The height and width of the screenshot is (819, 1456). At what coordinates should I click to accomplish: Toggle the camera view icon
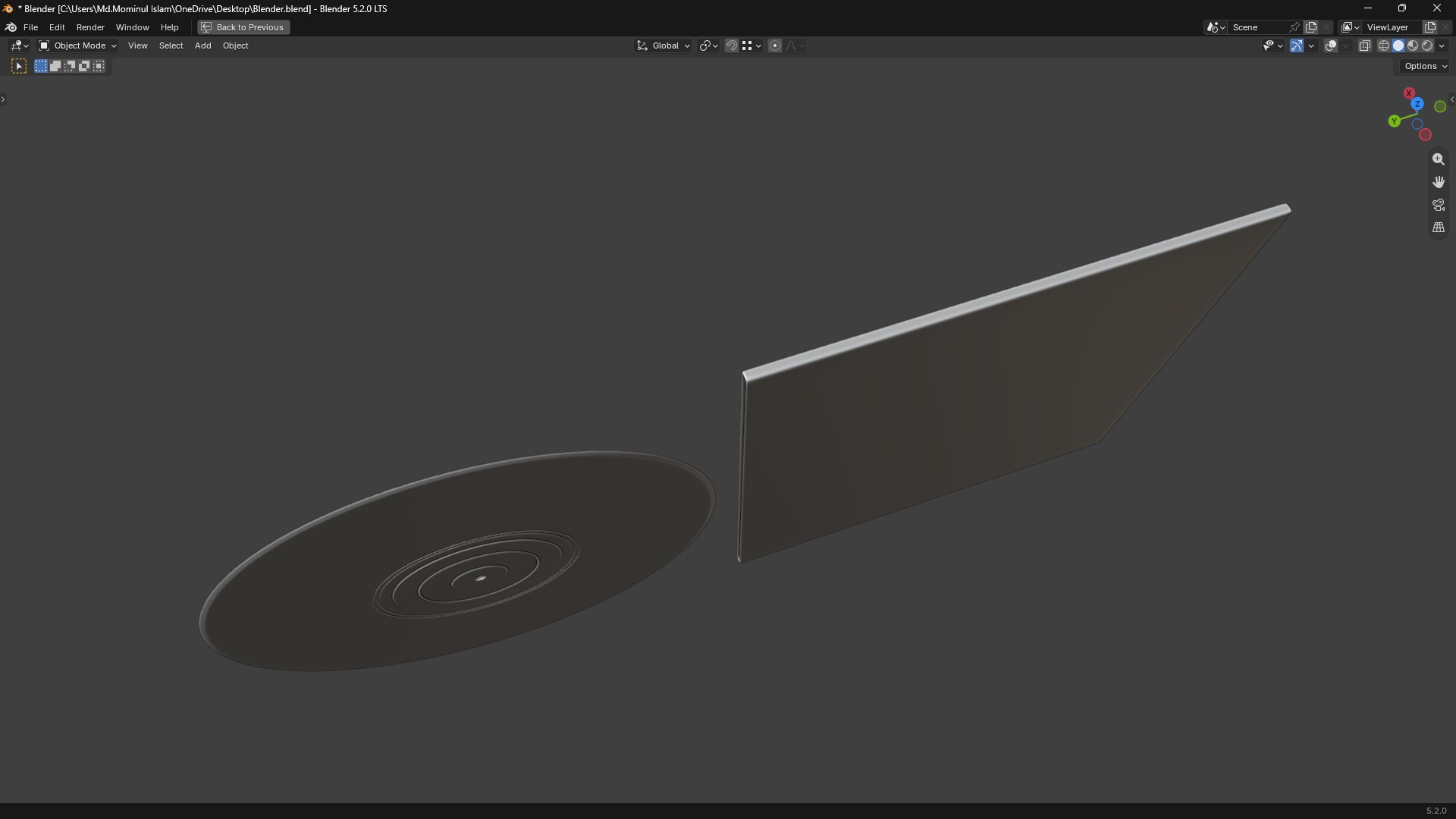click(1438, 205)
